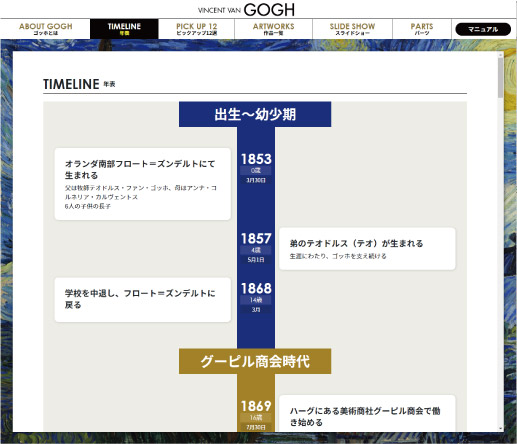Click the マニュアル button
517x444 pixels.
(x=483, y=29)
